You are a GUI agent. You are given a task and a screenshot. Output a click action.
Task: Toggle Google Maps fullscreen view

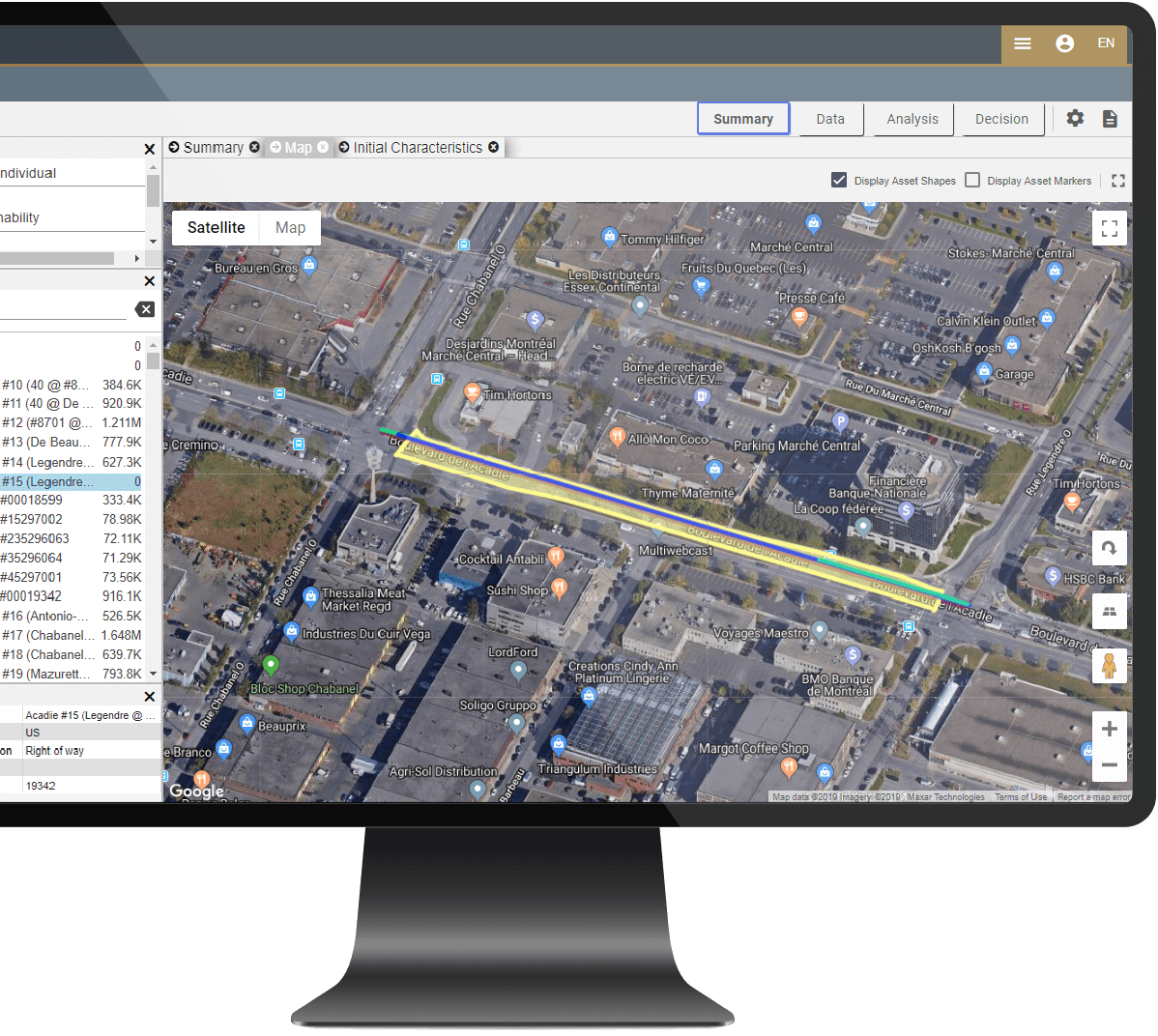point(1110,228)
